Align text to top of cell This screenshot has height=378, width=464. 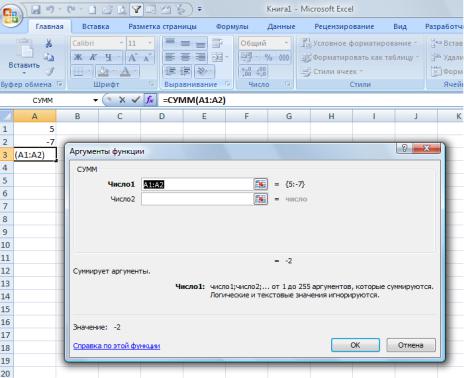click(170, 43)
